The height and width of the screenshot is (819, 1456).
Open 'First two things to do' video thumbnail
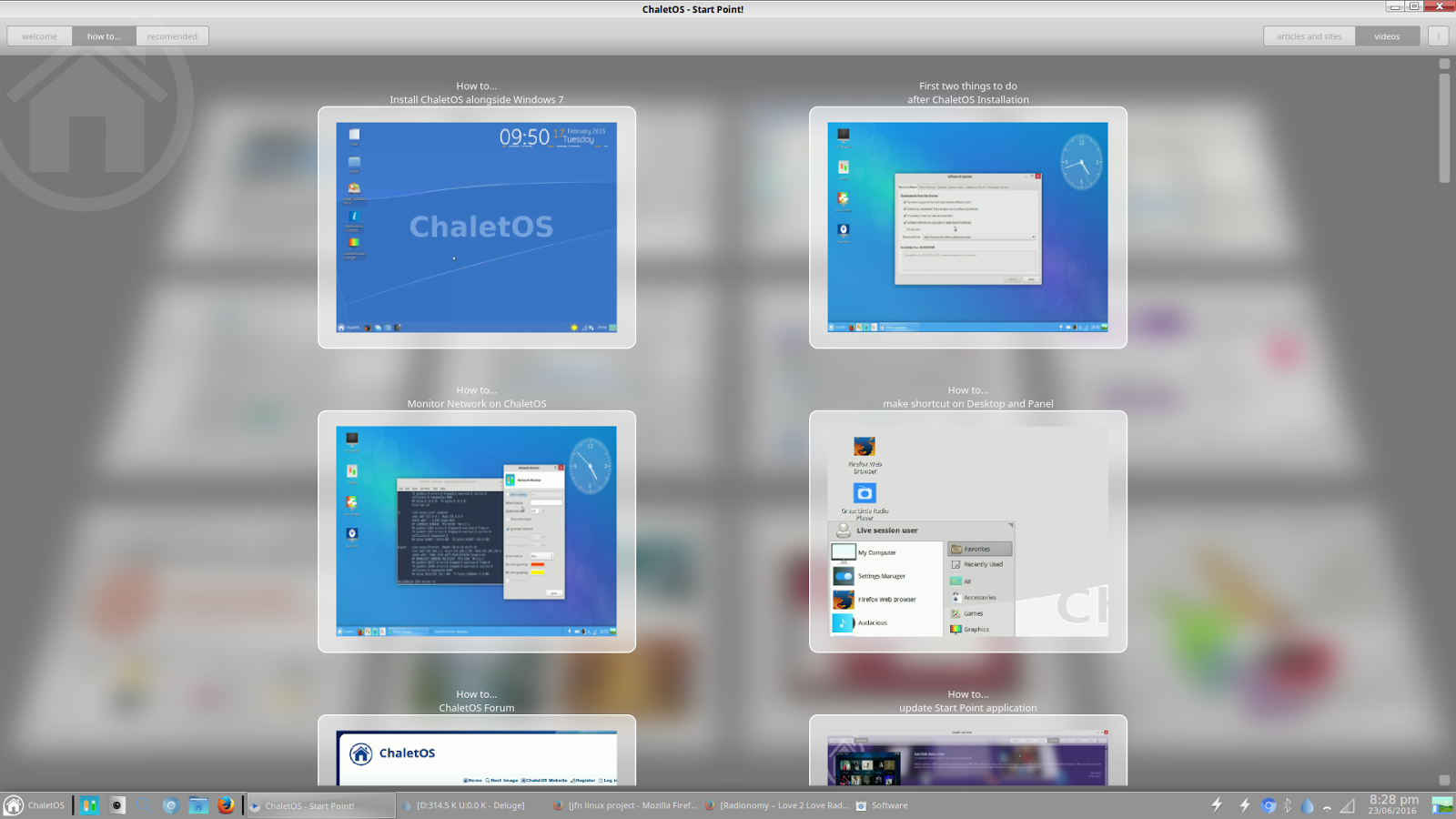[x=968, y=227]
